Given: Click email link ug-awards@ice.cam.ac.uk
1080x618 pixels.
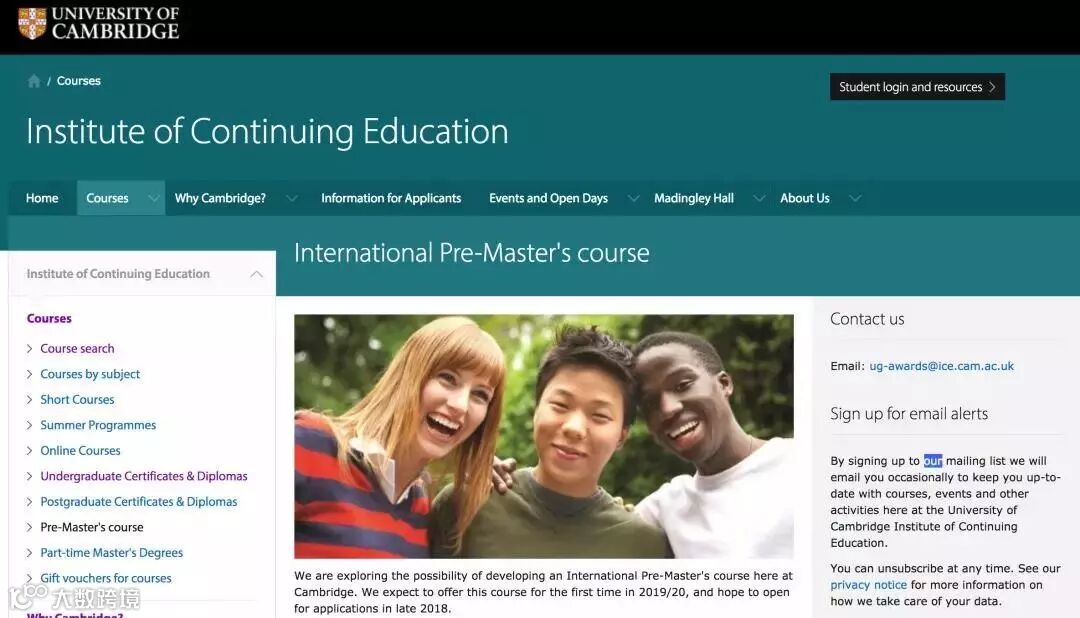Looking at the screenshot, I should 942,366.
